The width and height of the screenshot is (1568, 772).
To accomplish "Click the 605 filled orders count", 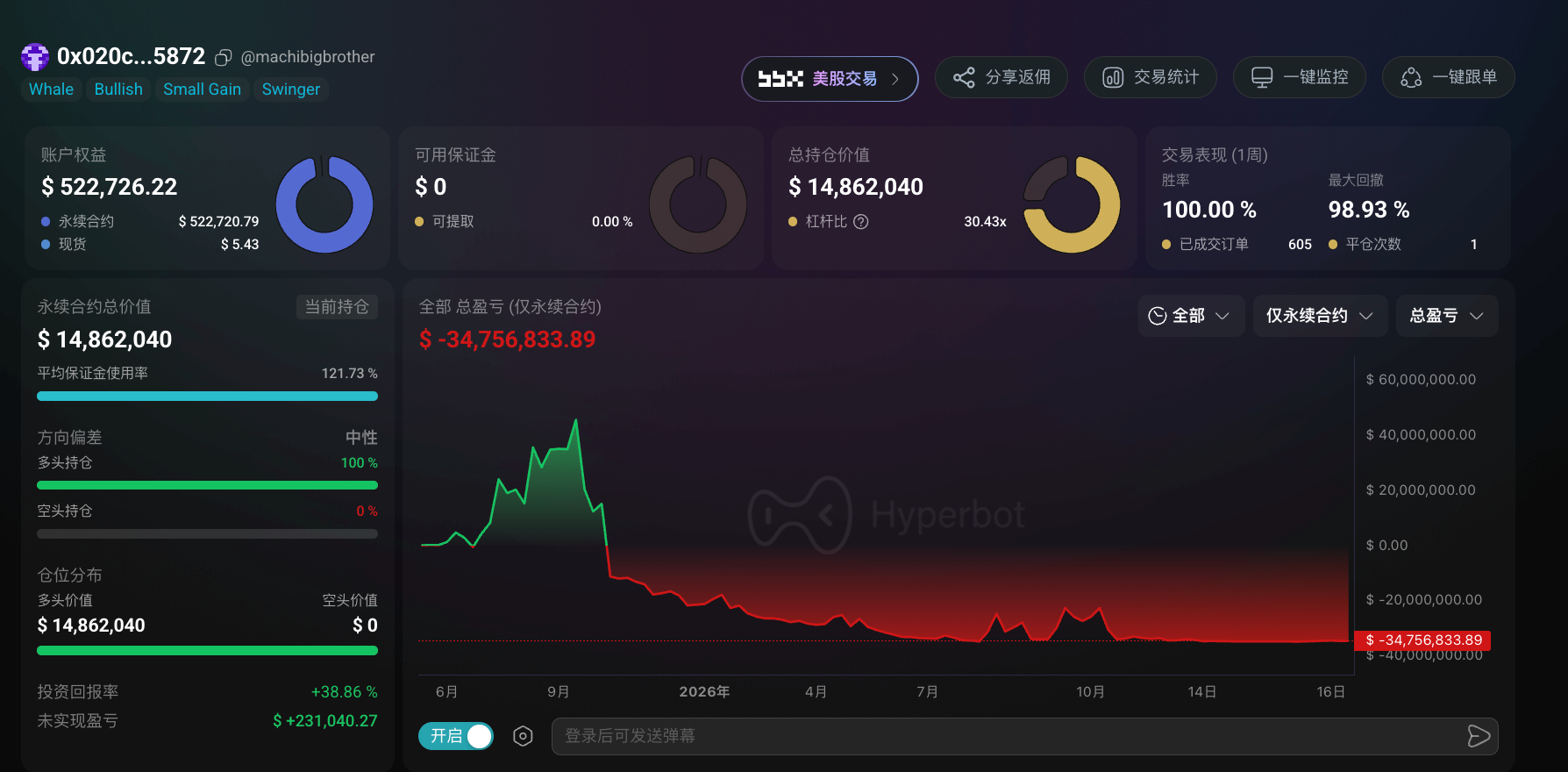I will (1300, 245).
